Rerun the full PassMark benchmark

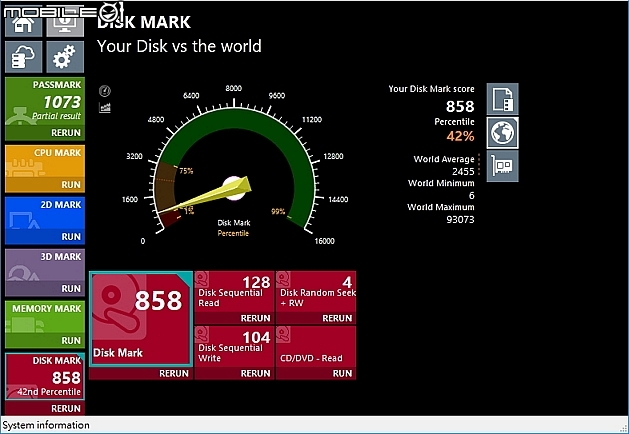(x=45, y=133)
